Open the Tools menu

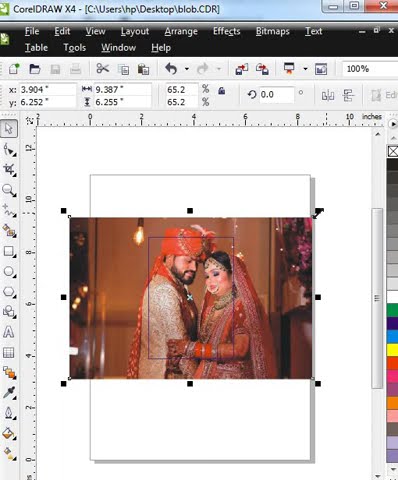[x=75, y=48]
